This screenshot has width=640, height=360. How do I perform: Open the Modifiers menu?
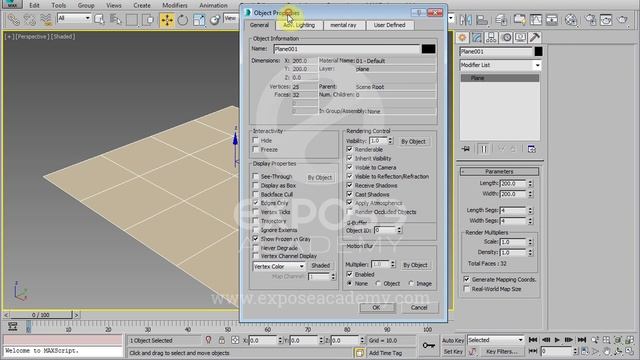click(x=175, y=5)
